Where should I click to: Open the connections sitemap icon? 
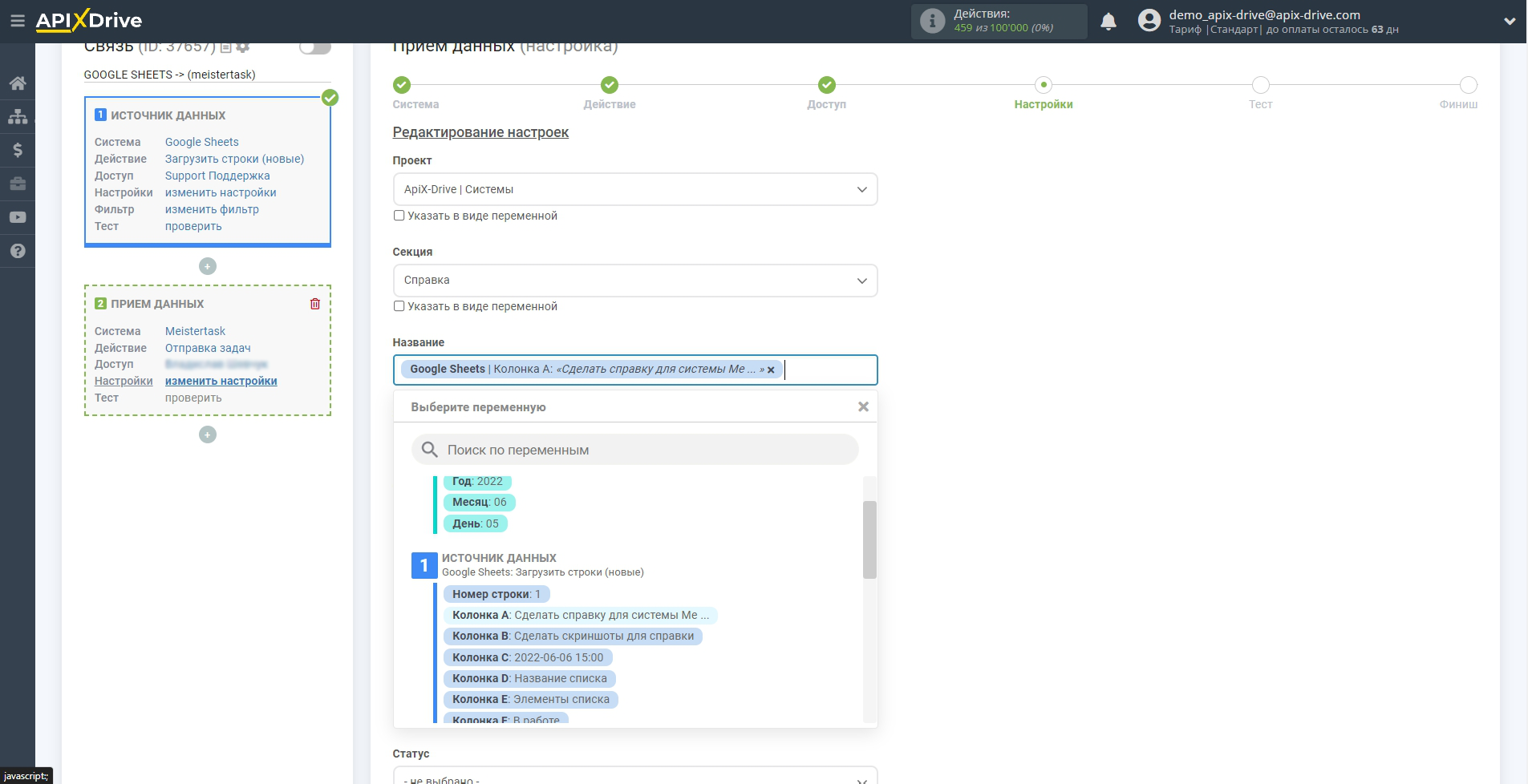click(18, 117)
